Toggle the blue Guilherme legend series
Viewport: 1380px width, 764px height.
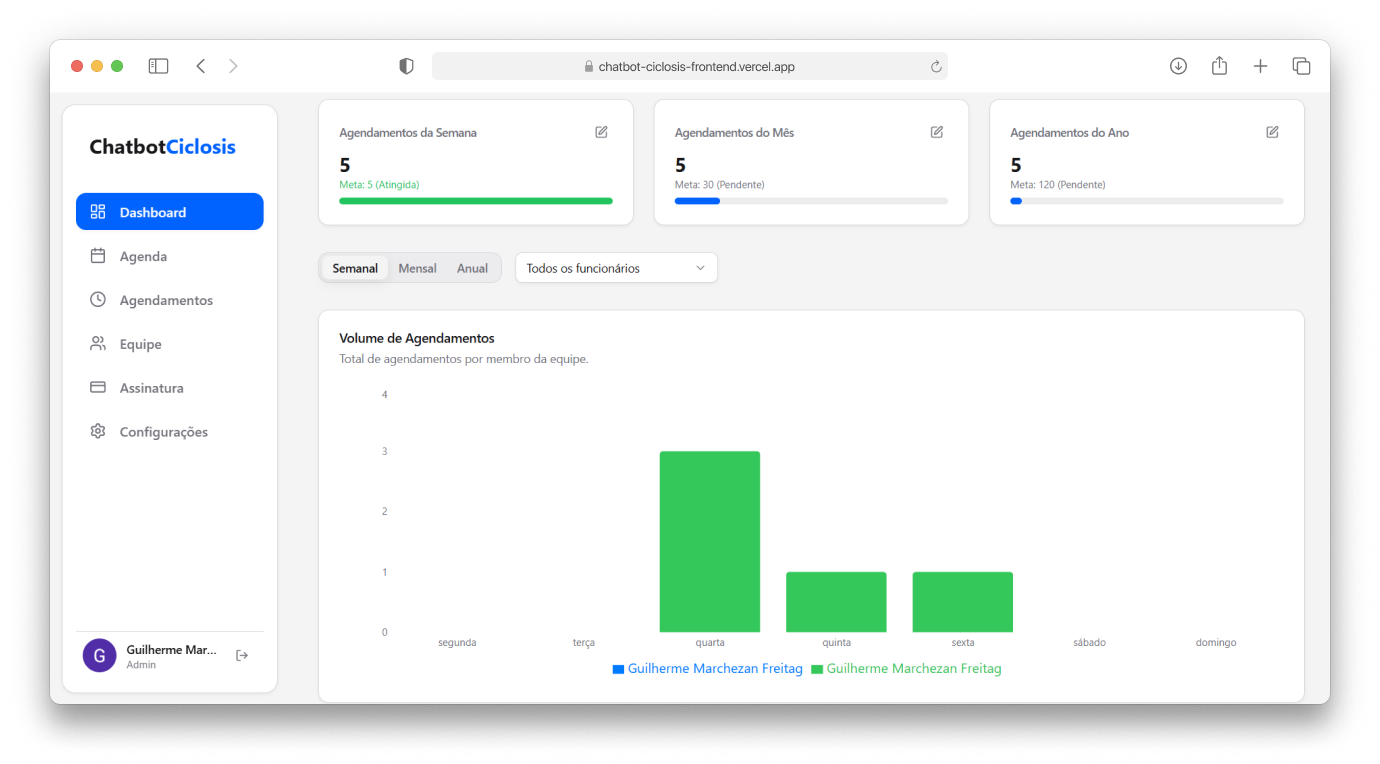pos(708,669)
